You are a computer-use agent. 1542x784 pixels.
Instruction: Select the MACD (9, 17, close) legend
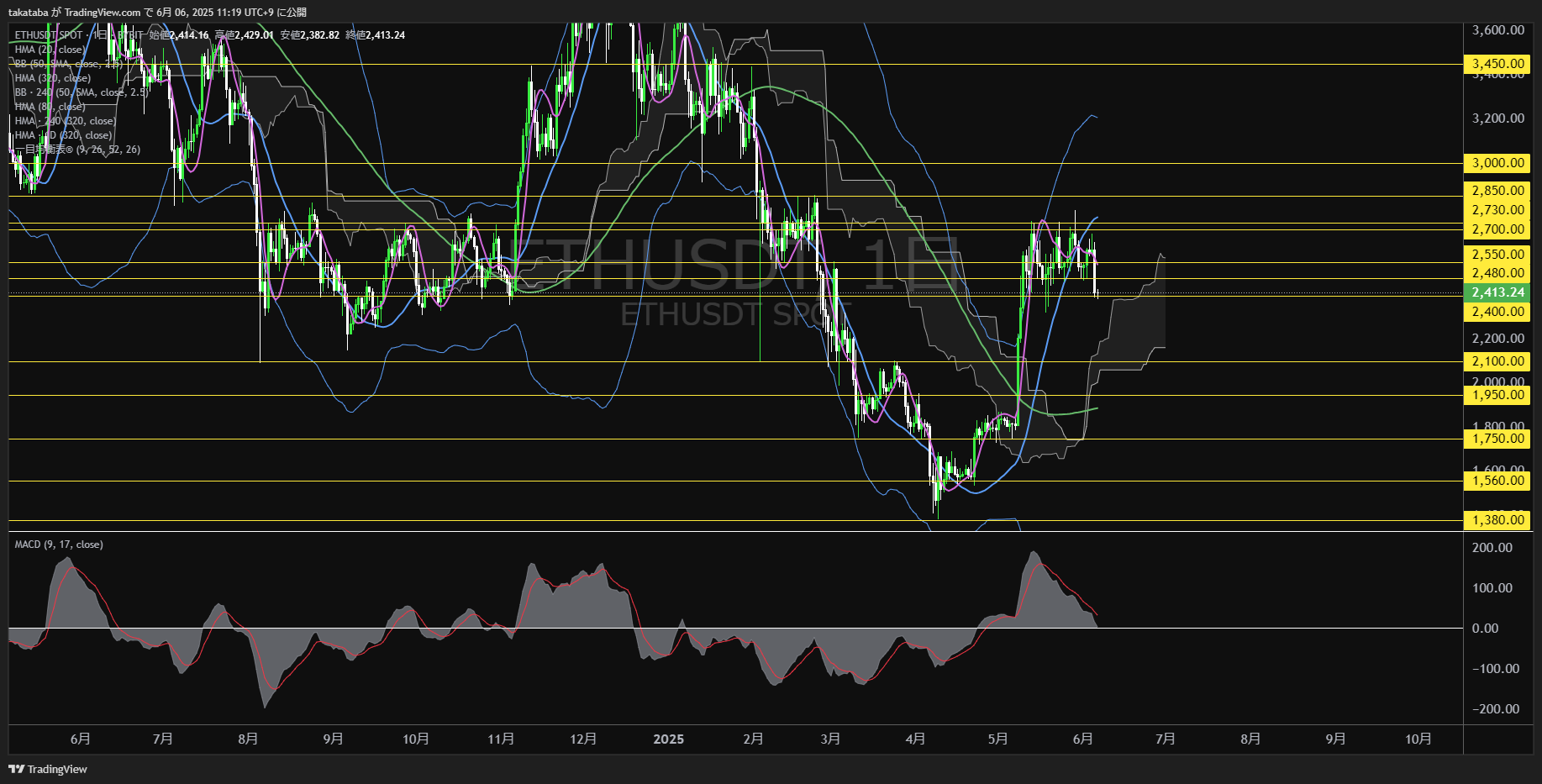59,545
